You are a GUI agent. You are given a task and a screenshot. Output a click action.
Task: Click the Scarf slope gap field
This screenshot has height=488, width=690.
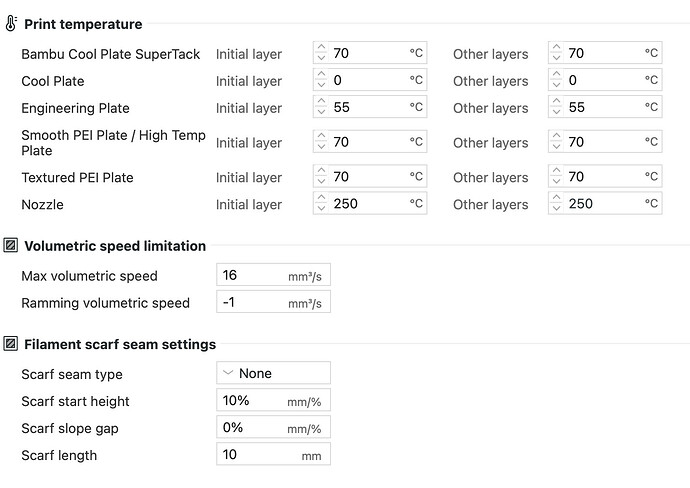[273, 427]
